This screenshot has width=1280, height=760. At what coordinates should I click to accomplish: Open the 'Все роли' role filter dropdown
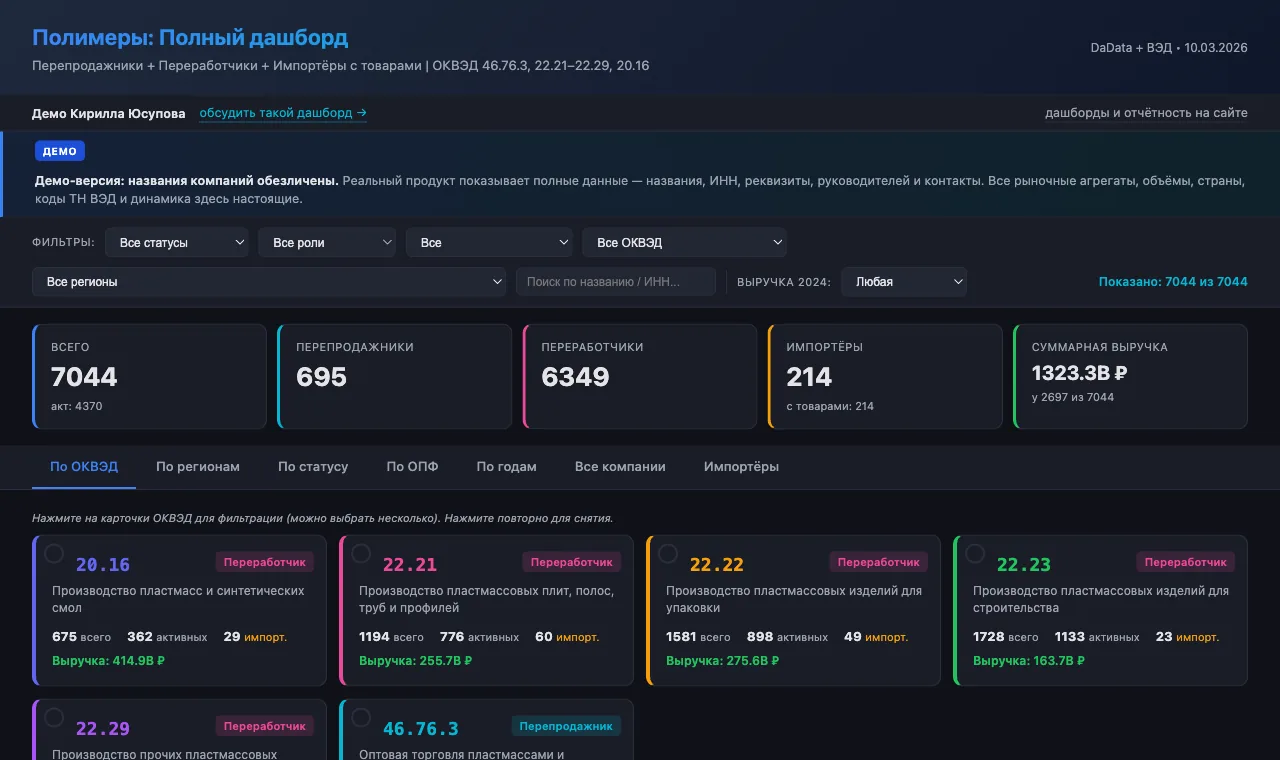click(x=328, y=243)
